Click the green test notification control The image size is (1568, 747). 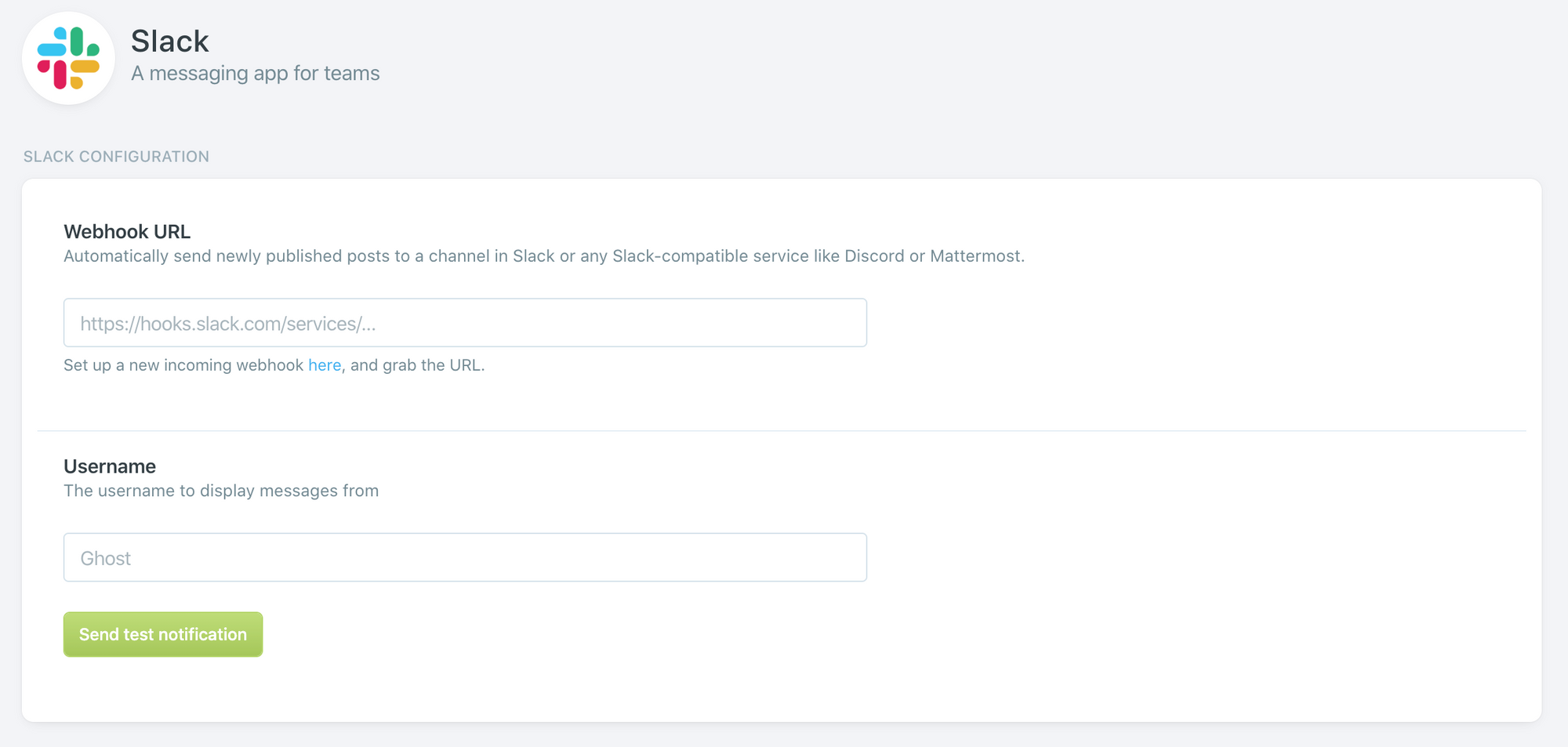pyautogui.click(x=162, y=634)
